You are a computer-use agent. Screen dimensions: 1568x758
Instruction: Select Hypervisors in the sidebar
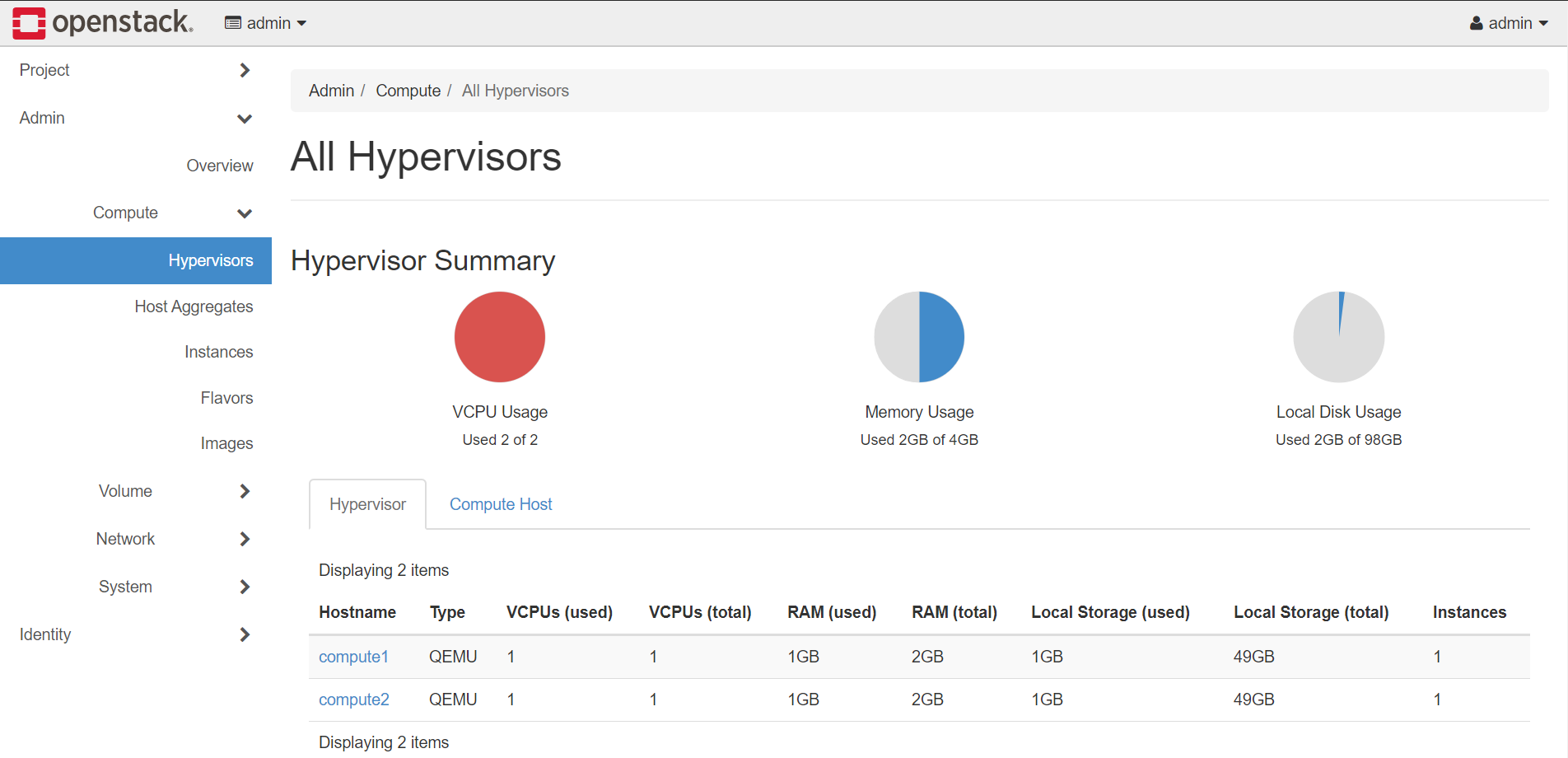[136, 260]
